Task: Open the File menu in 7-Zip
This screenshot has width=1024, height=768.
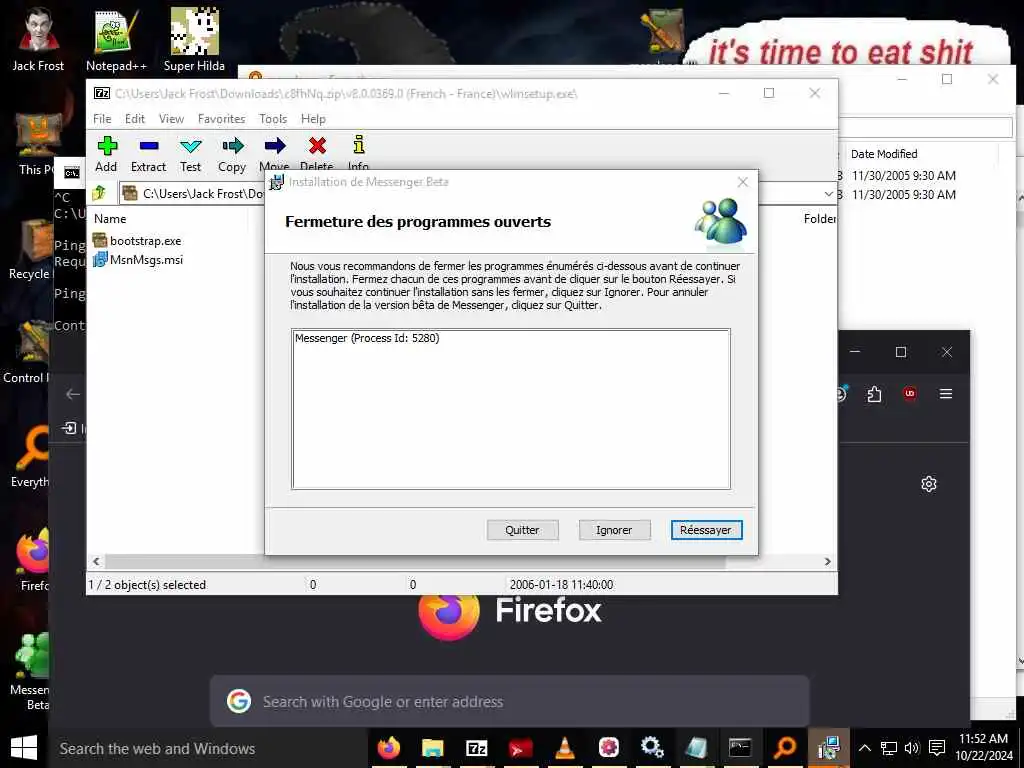Action: click(102, 119)
